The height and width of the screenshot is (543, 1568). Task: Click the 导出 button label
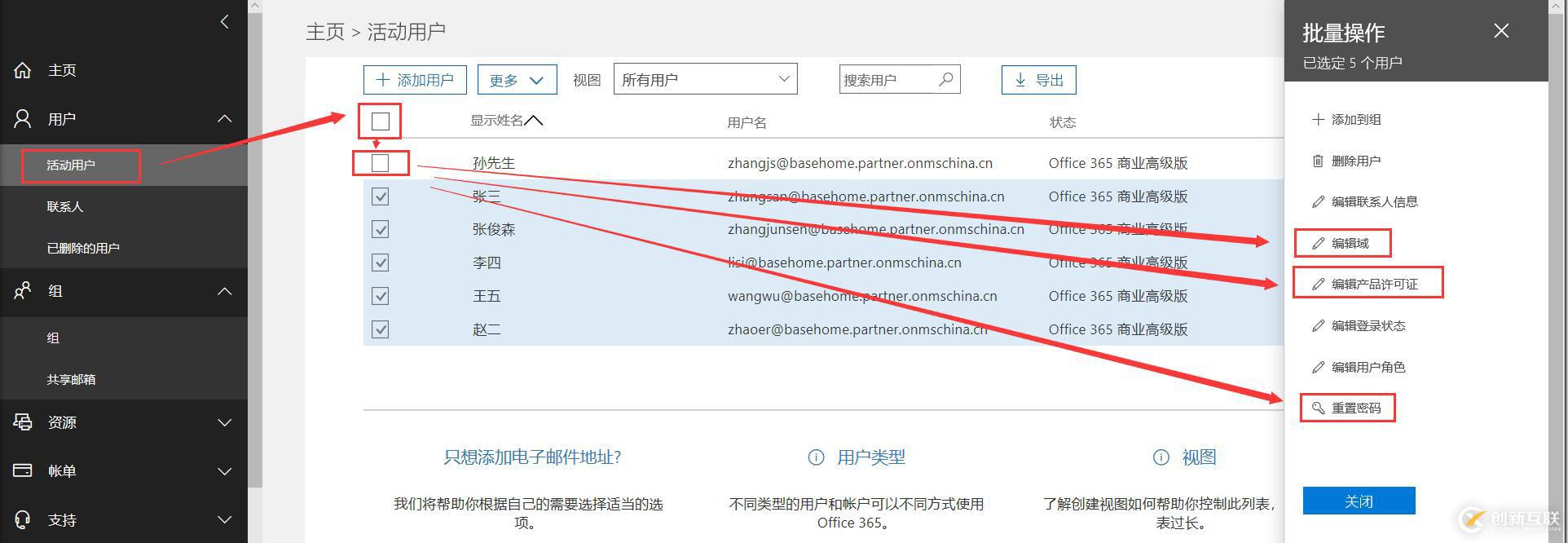1050,80
